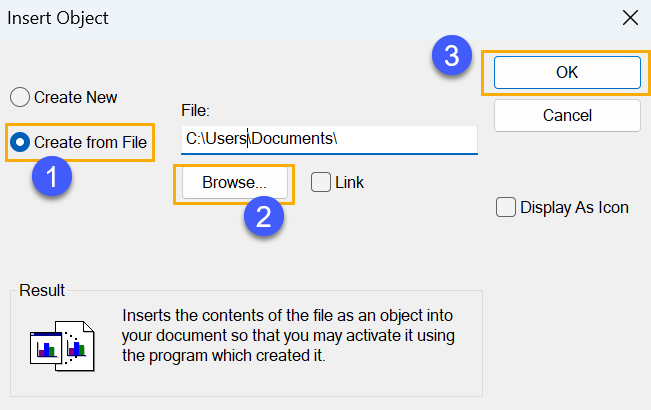Open the Browse... file picker
Viewport: 651px width, 410px height.
(235, 183)
